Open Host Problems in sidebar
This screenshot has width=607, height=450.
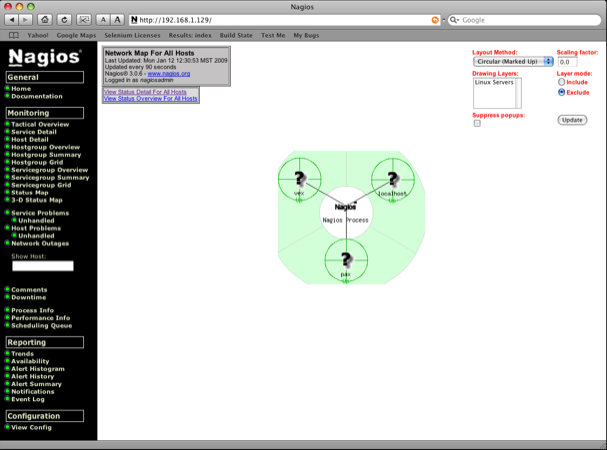(36, 228)
